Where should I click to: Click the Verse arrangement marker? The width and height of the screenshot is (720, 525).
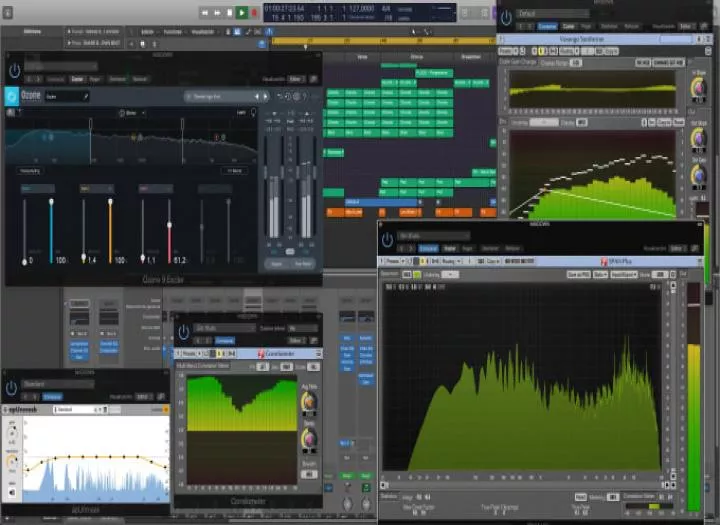tap(362, 57)
